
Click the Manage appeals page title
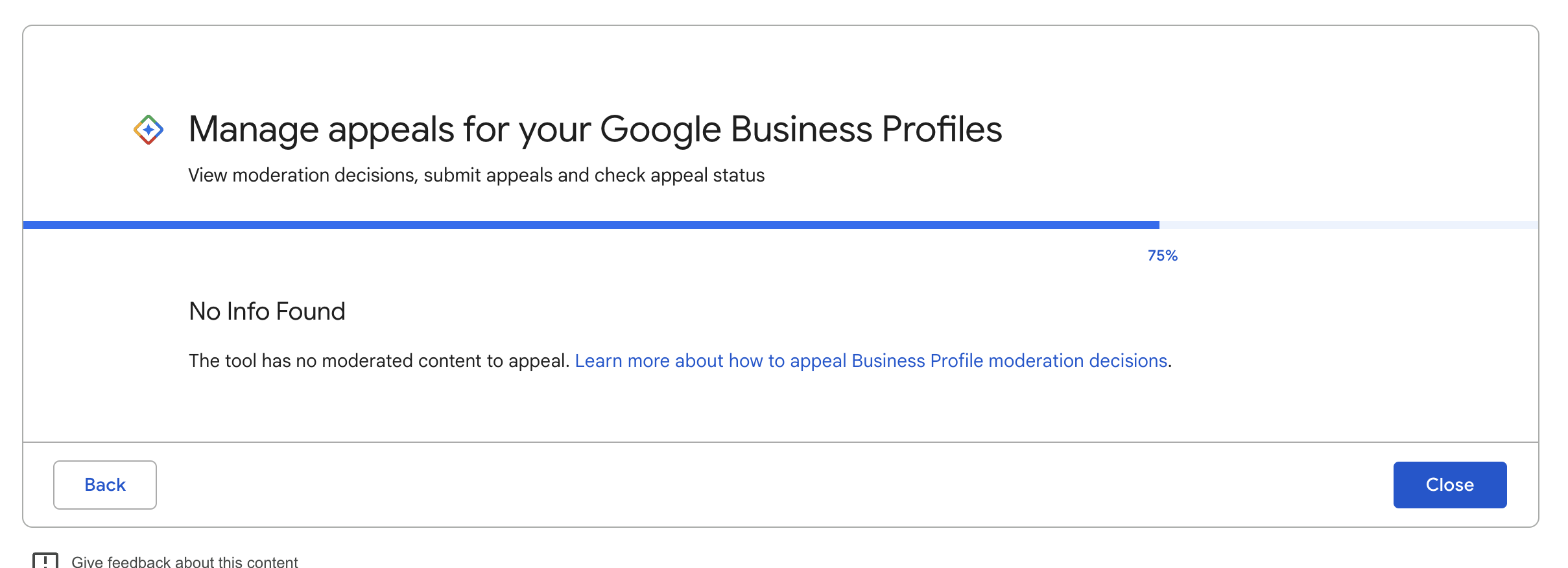point(595,129)
